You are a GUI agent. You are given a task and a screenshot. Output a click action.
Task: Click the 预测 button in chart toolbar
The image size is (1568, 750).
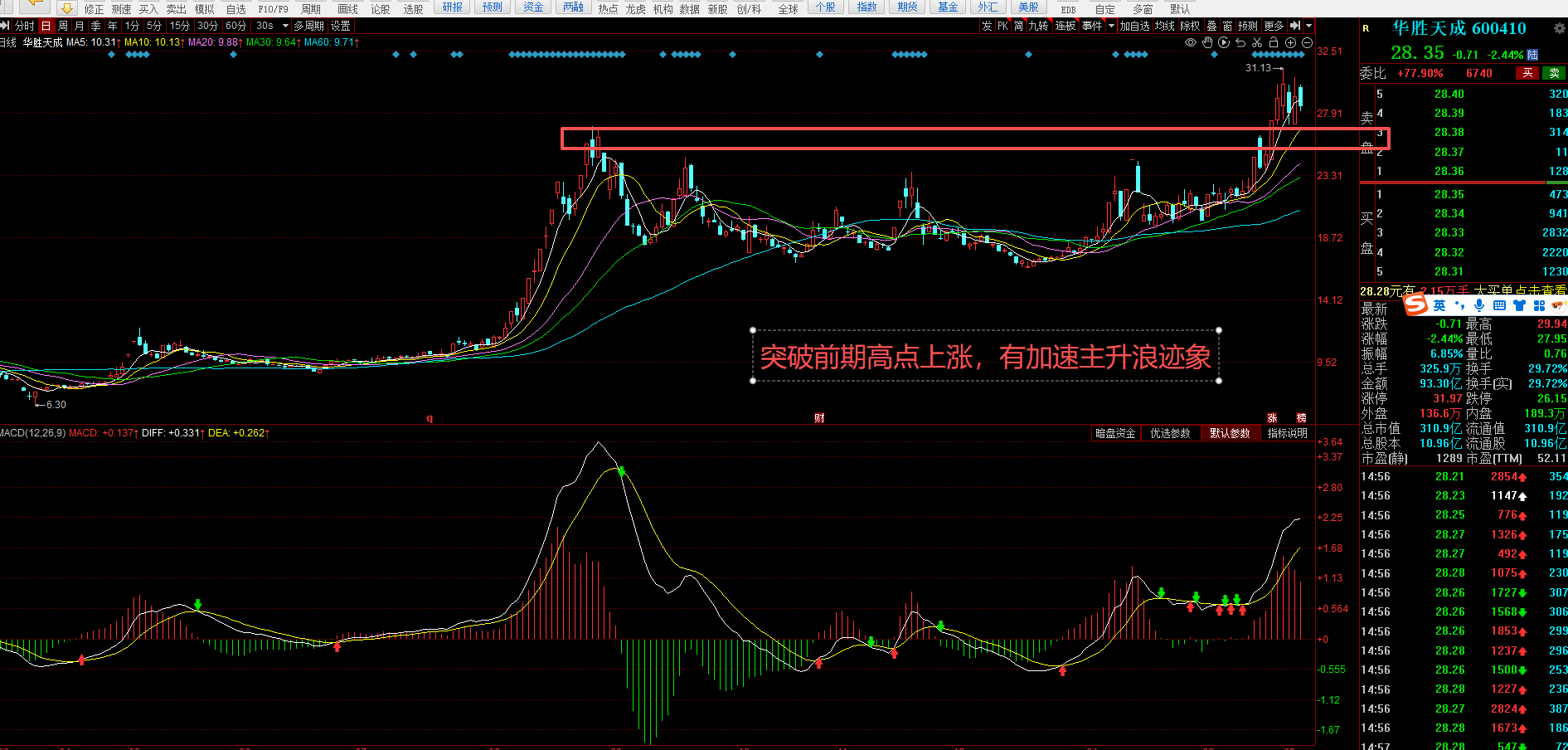pyautogui.click(x=1248, y=26)
